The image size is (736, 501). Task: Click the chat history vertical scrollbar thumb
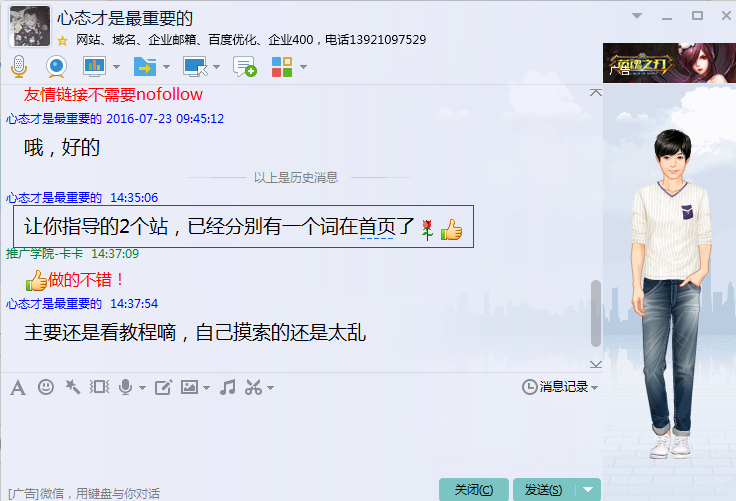point(596,313)
